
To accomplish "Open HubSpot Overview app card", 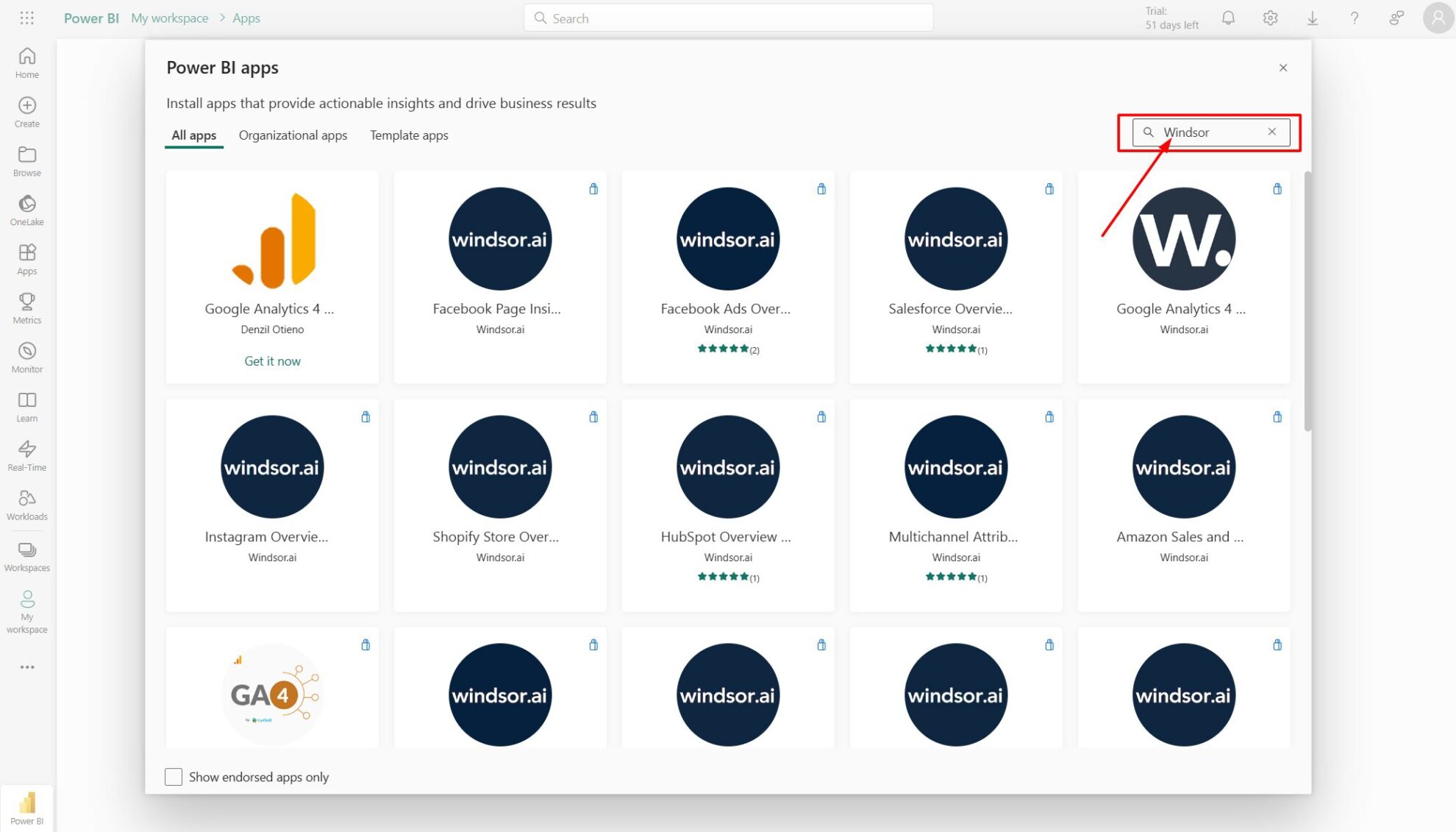I will pyautogui.click(x=728, y=505).
